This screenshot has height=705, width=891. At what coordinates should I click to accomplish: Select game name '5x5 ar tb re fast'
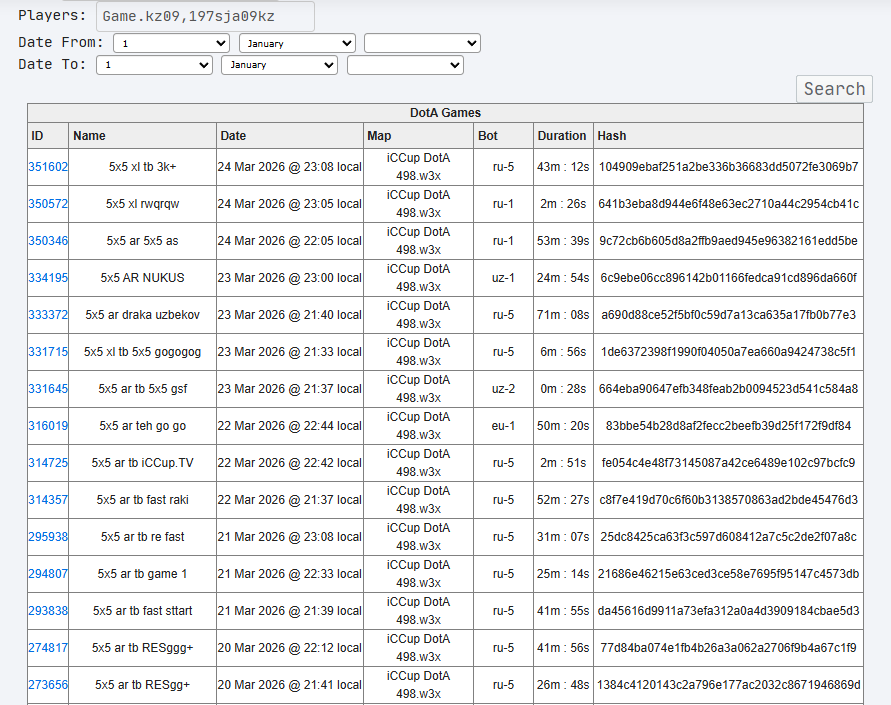pos(143,537)
